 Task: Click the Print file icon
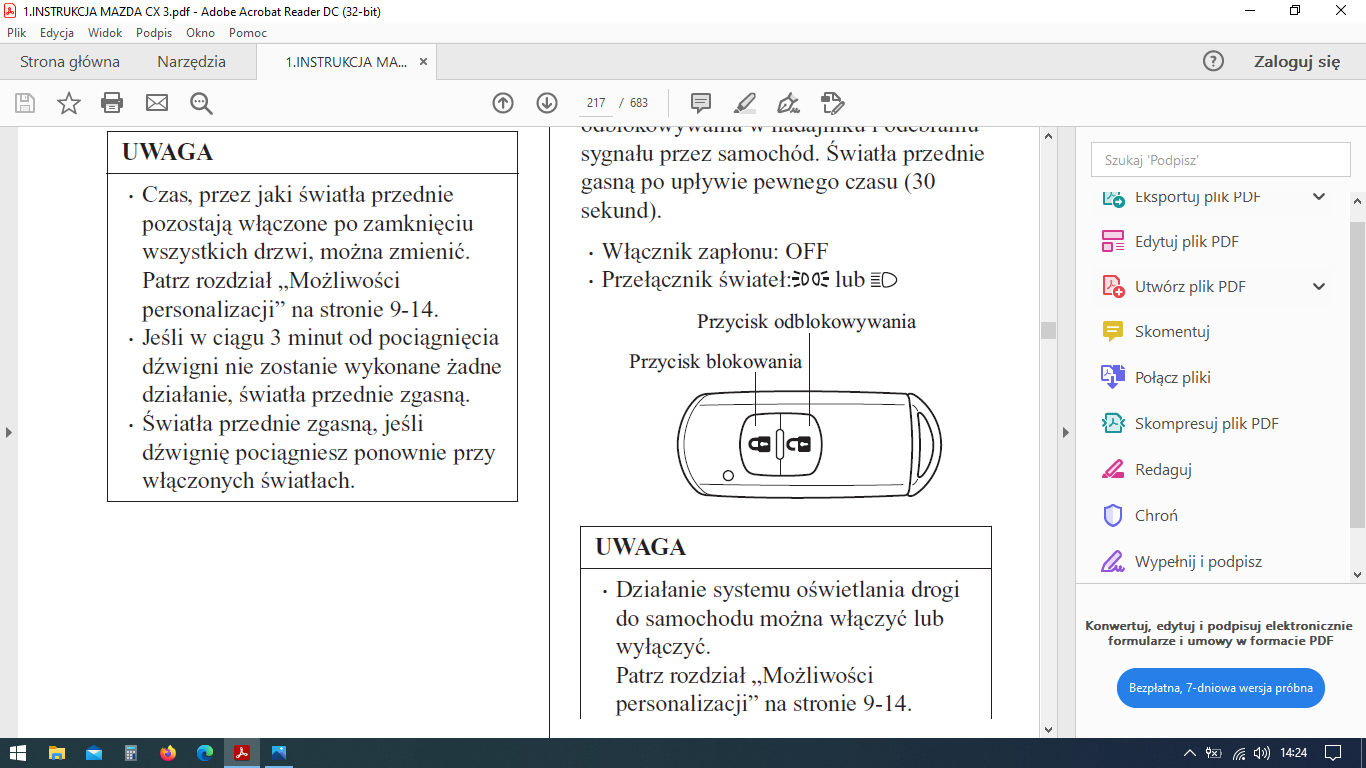click(x=112, y=103)
